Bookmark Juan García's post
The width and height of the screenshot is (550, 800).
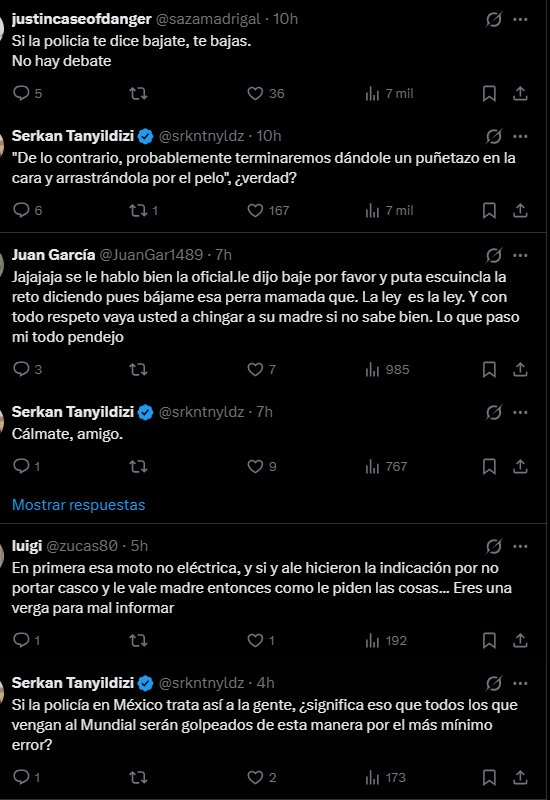pyautogui.click(x=489, y=369)
